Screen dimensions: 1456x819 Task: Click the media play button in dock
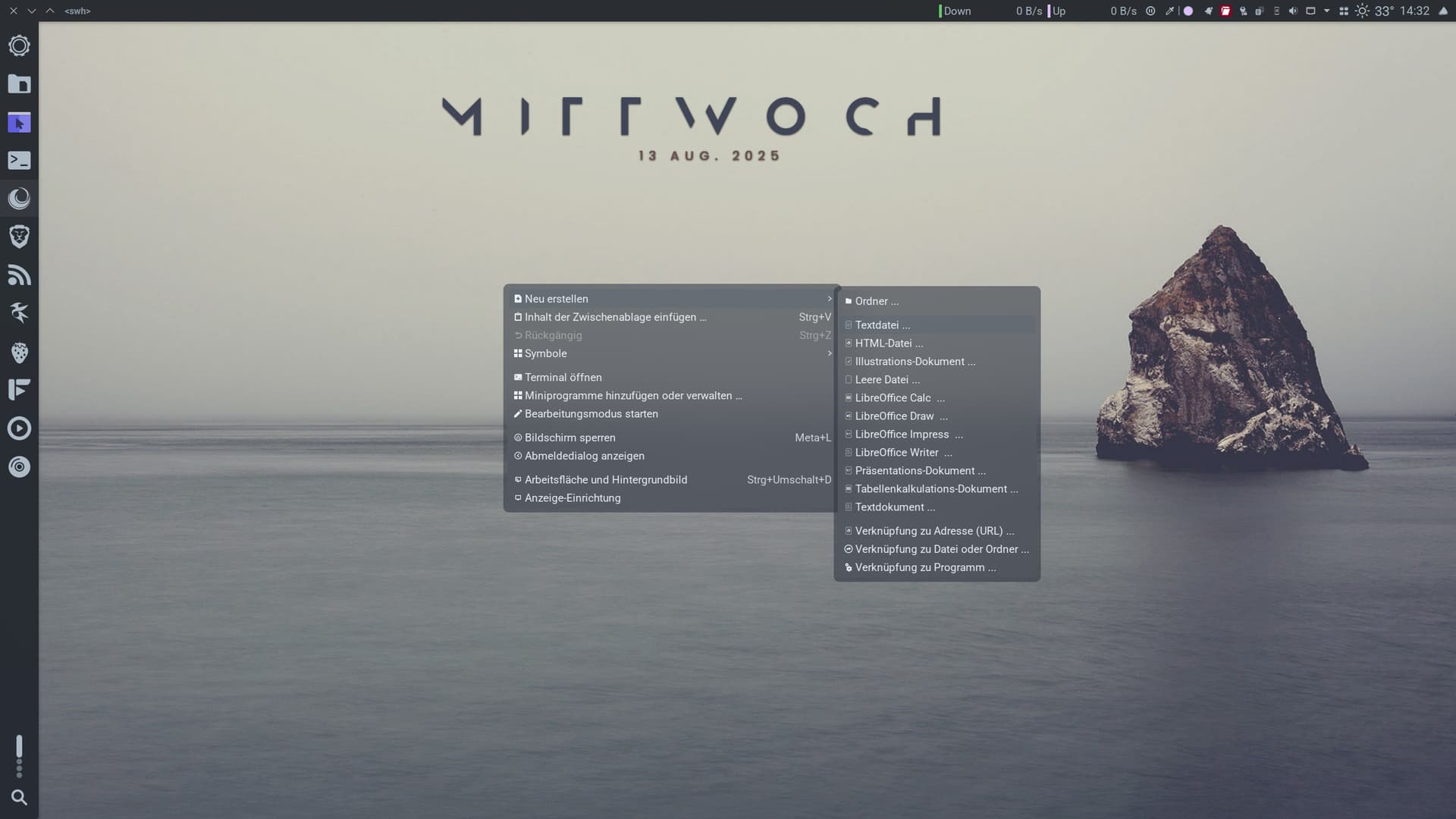(19, 428)
